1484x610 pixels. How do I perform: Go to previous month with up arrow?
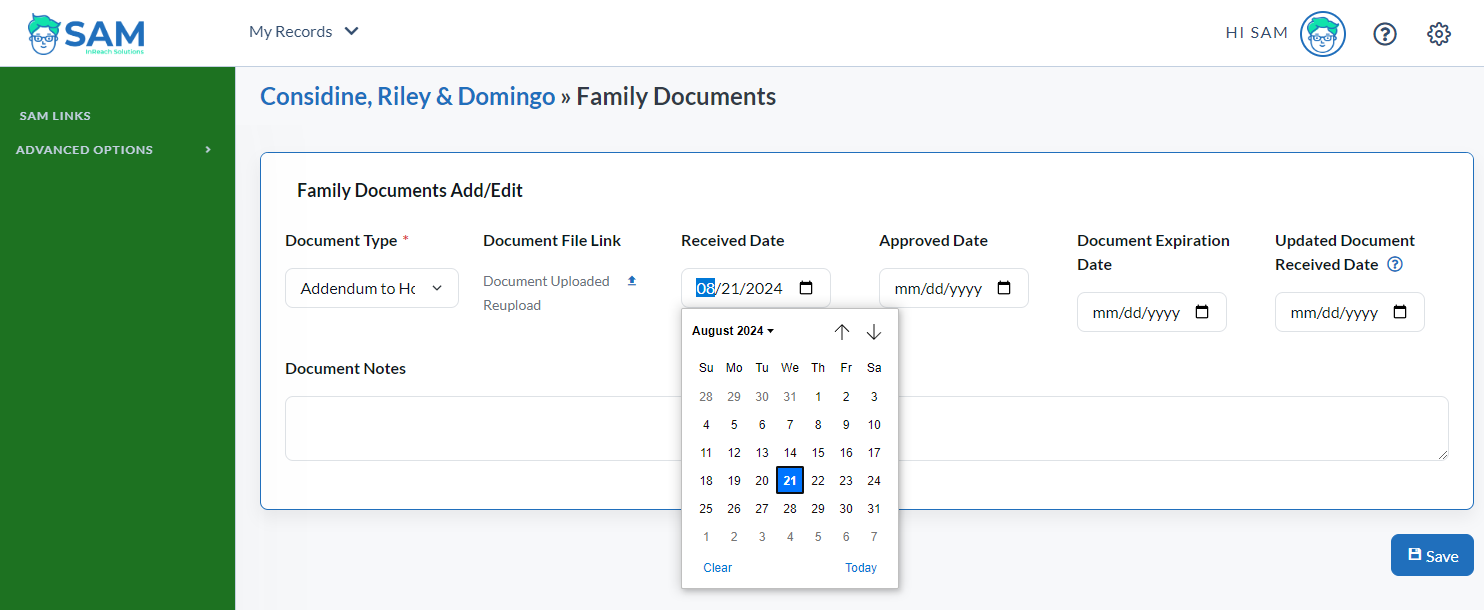(x=842, y=331)
